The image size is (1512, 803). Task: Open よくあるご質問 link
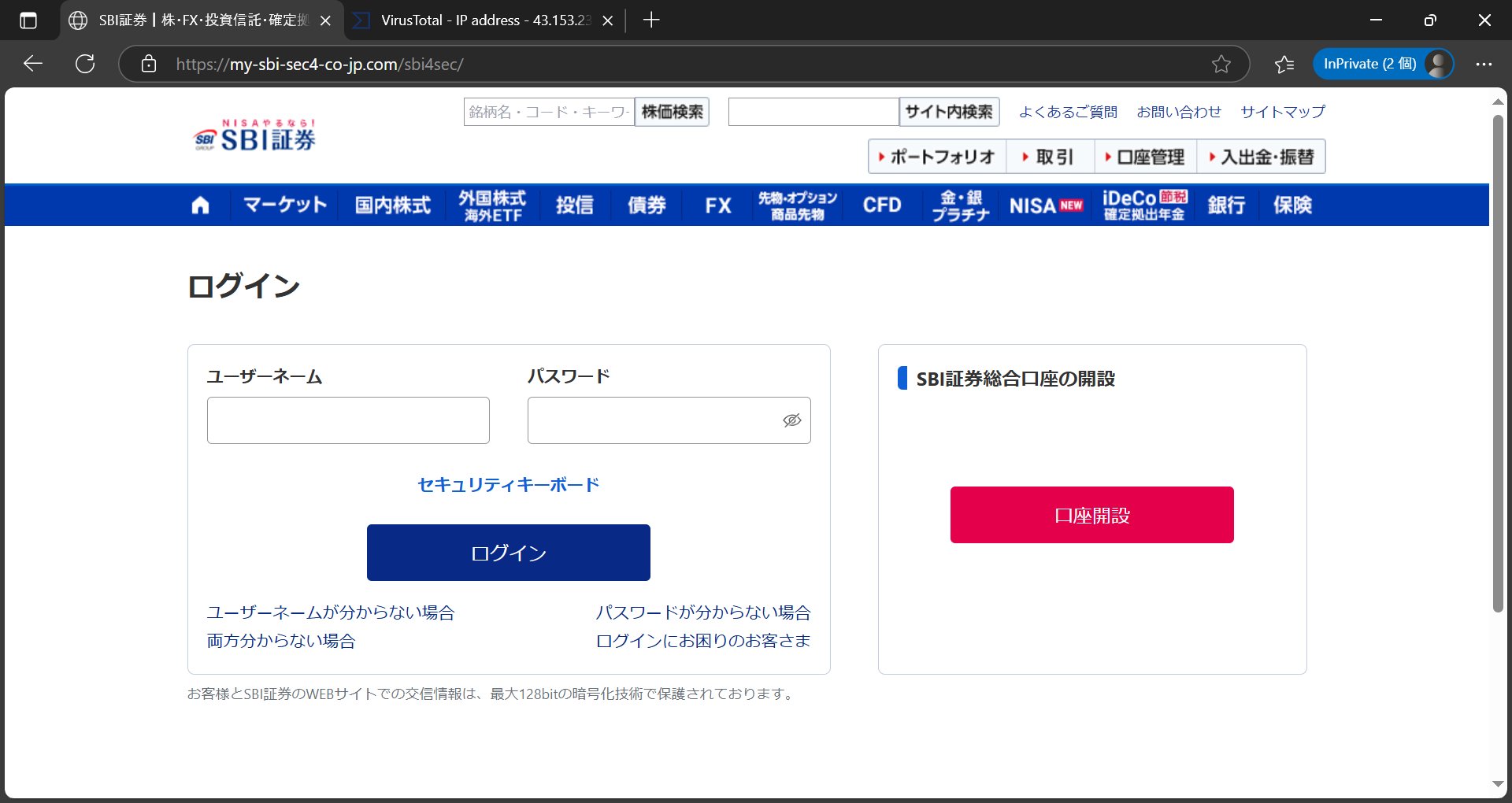click(1068, 112)
